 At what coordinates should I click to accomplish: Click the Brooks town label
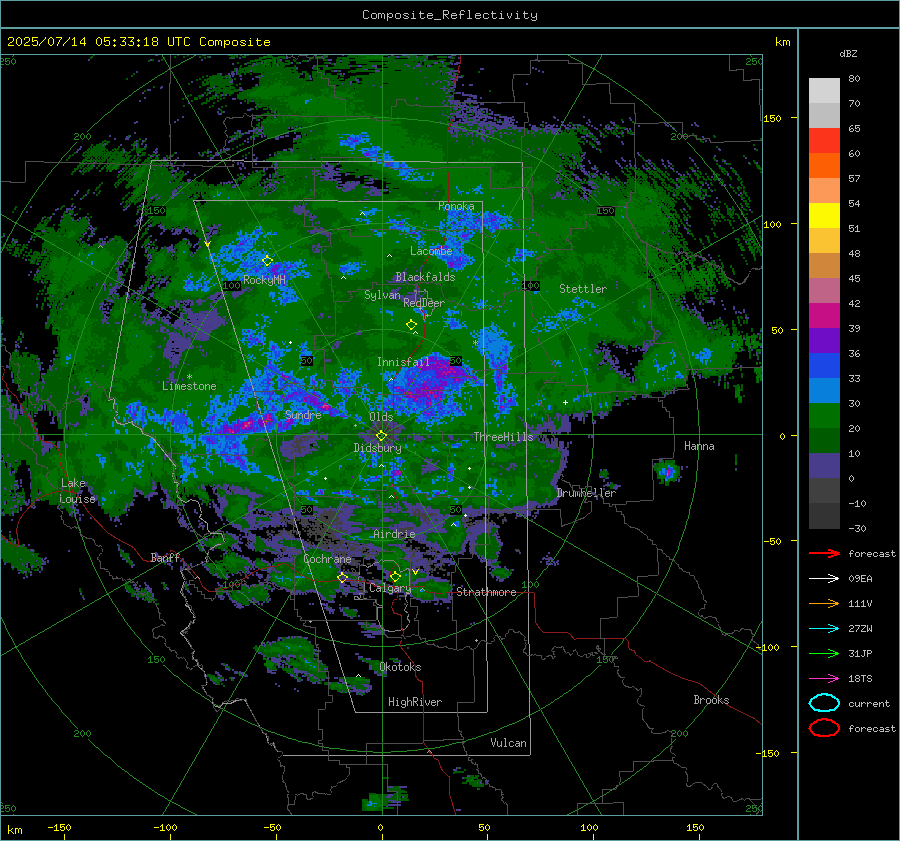[x=711, y=700]
